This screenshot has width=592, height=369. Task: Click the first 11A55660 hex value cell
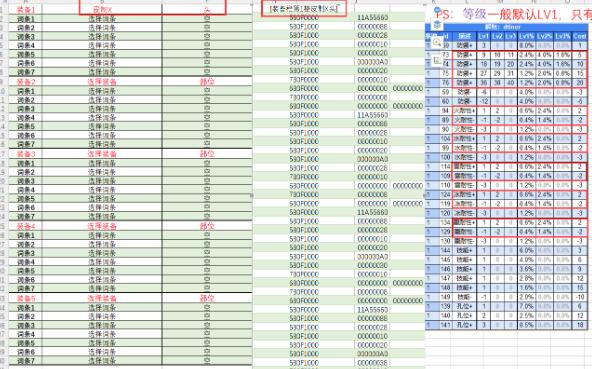click(373, 17)
